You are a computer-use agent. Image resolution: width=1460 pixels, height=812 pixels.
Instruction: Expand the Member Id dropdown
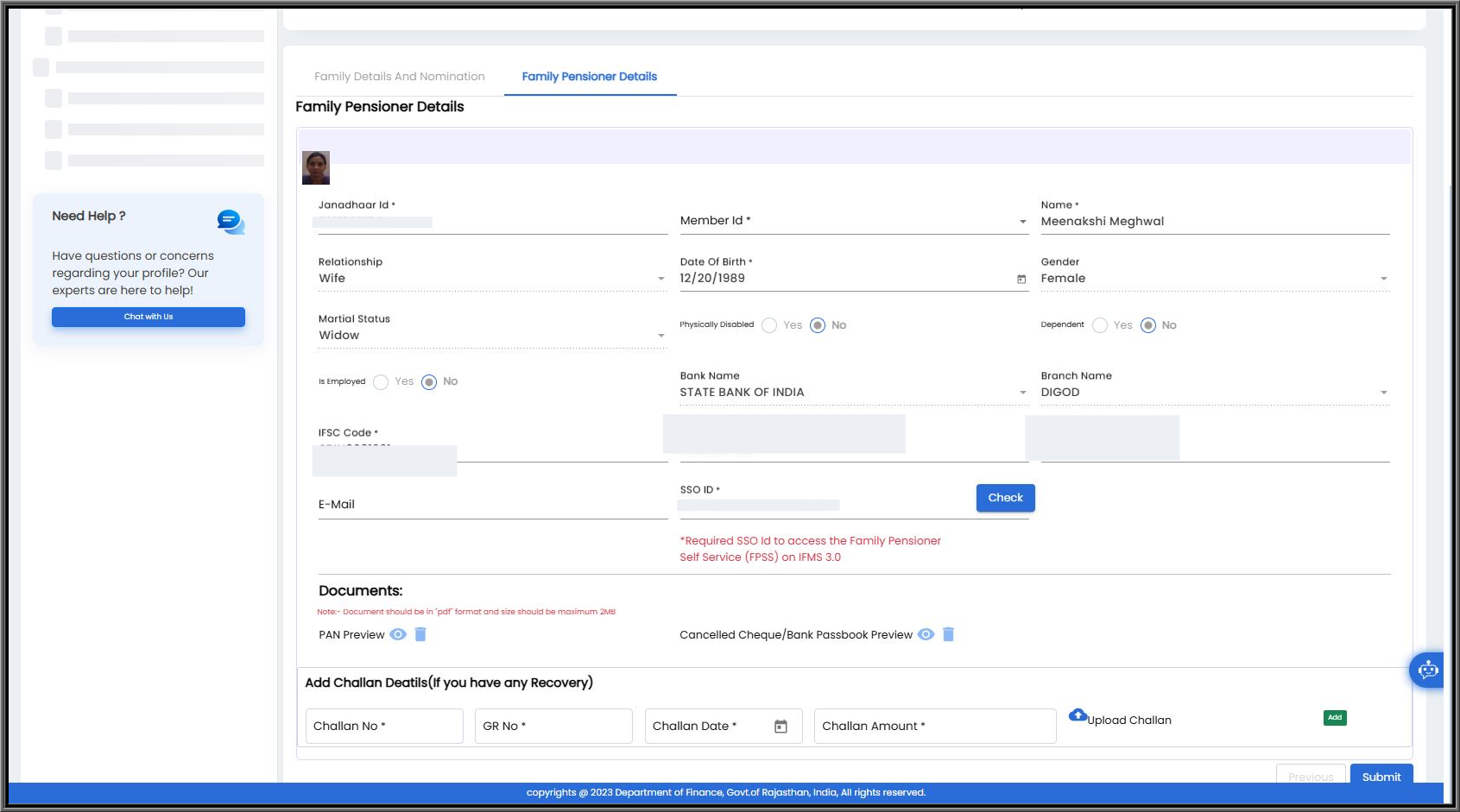854,221
